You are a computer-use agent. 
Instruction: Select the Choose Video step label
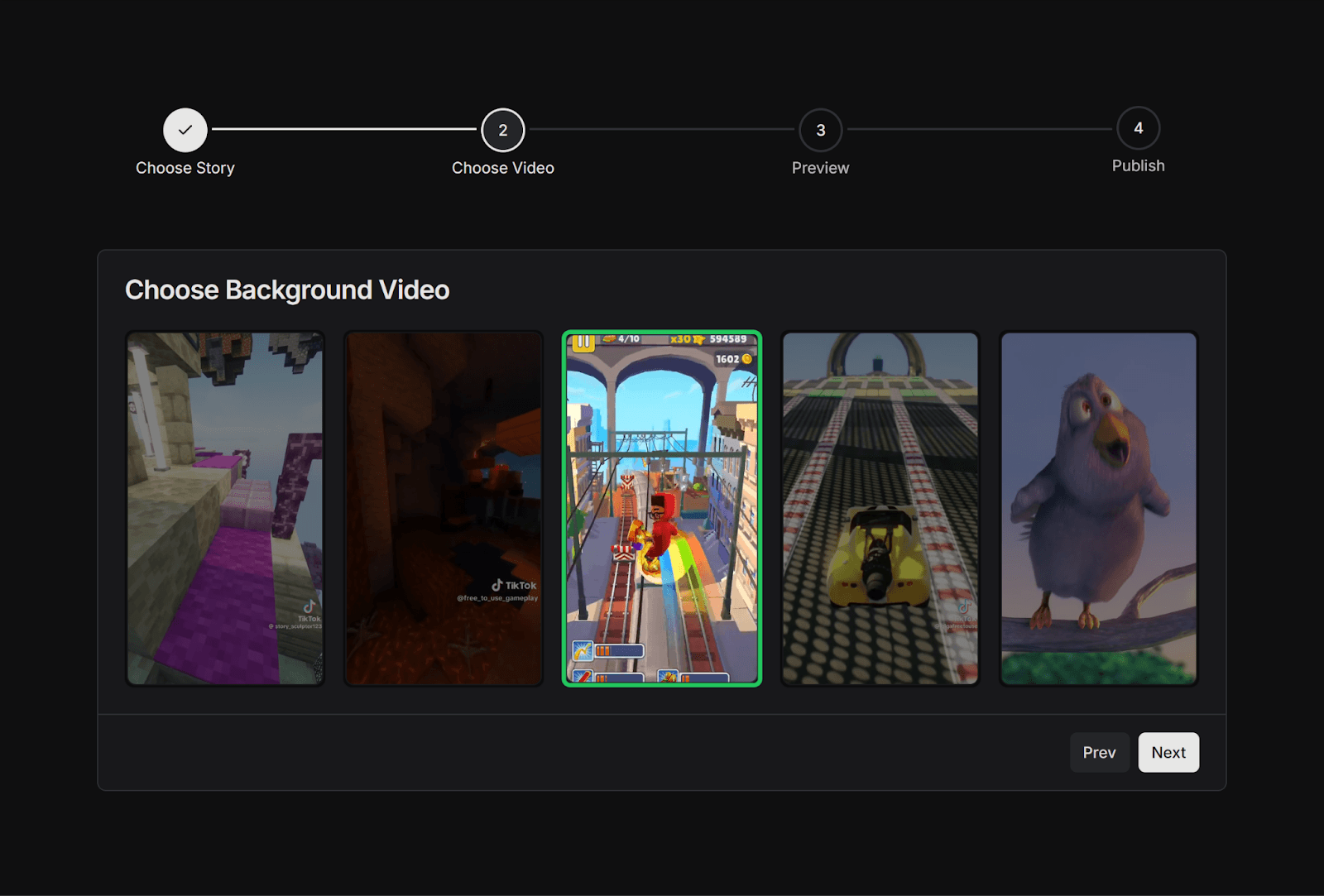point(502,167)
